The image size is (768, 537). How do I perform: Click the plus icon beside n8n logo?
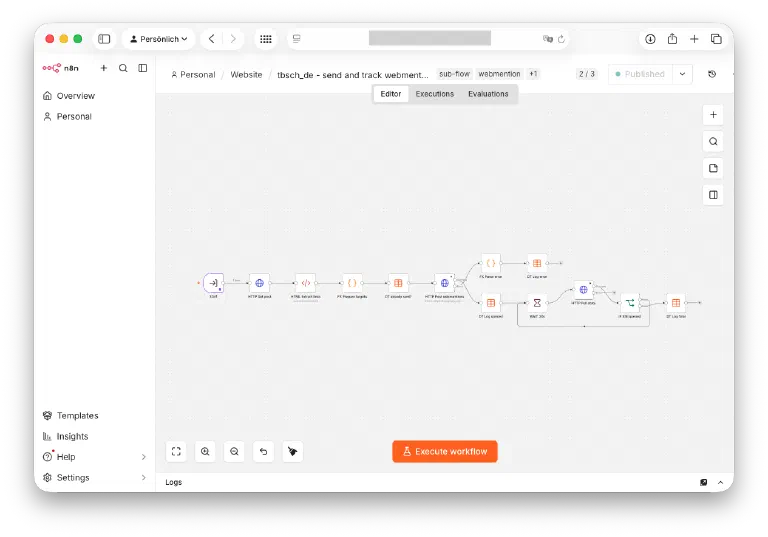(x=103, y=68)
